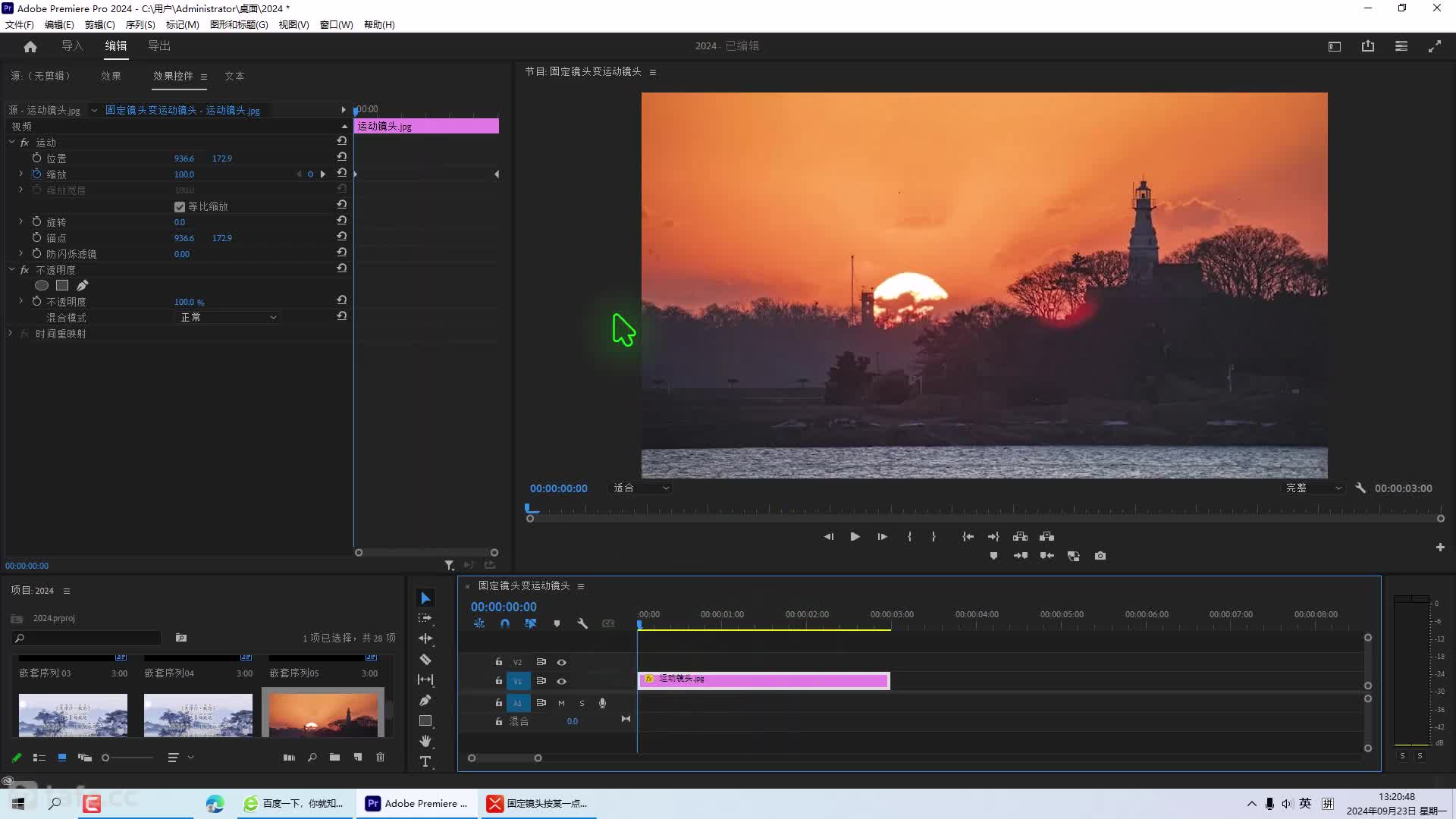Toggle the 旋转 animation stopwatch

coord(36,221)
